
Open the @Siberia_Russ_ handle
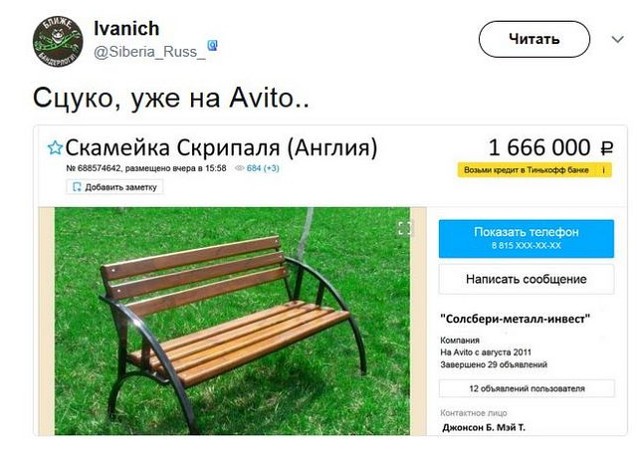coord(150,52)
